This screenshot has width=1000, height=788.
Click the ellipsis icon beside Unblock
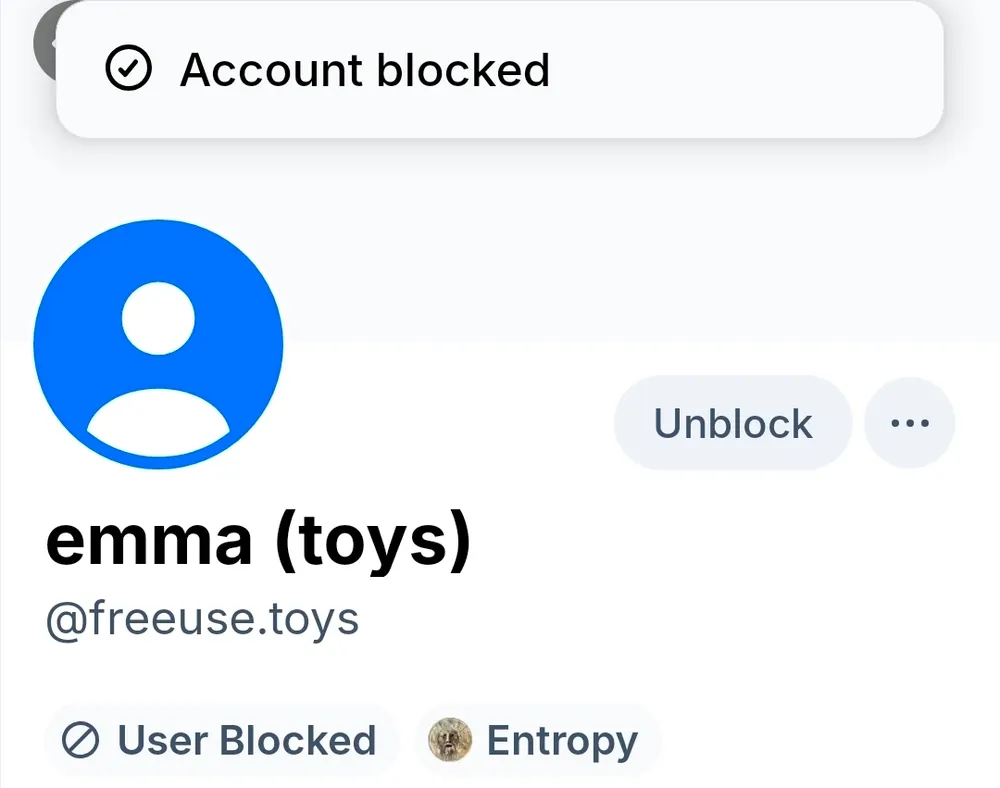point(909,423)
